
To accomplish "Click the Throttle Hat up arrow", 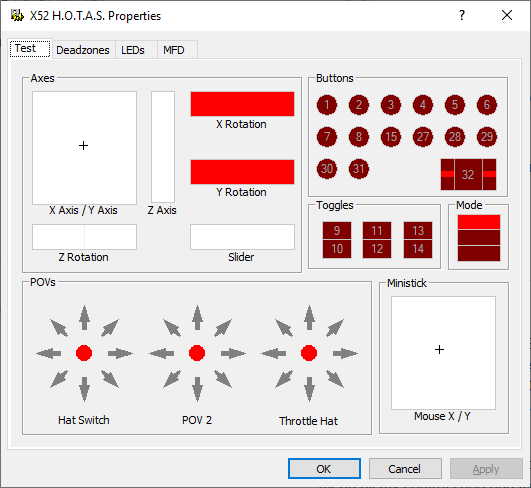I will click(x=309, y=317).
